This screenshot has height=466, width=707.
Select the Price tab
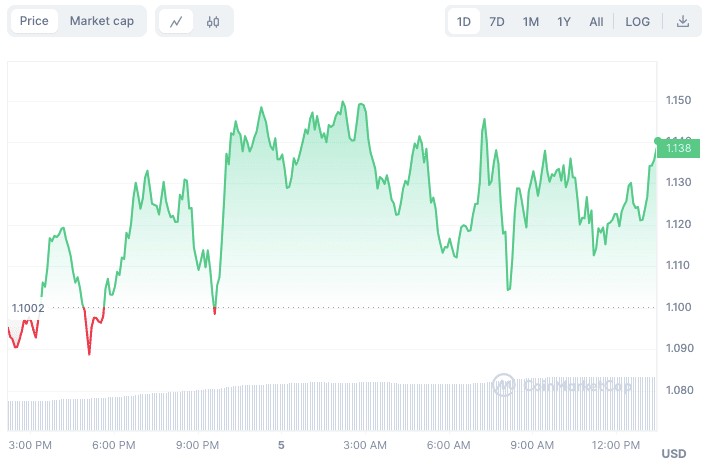coord(34,21)
